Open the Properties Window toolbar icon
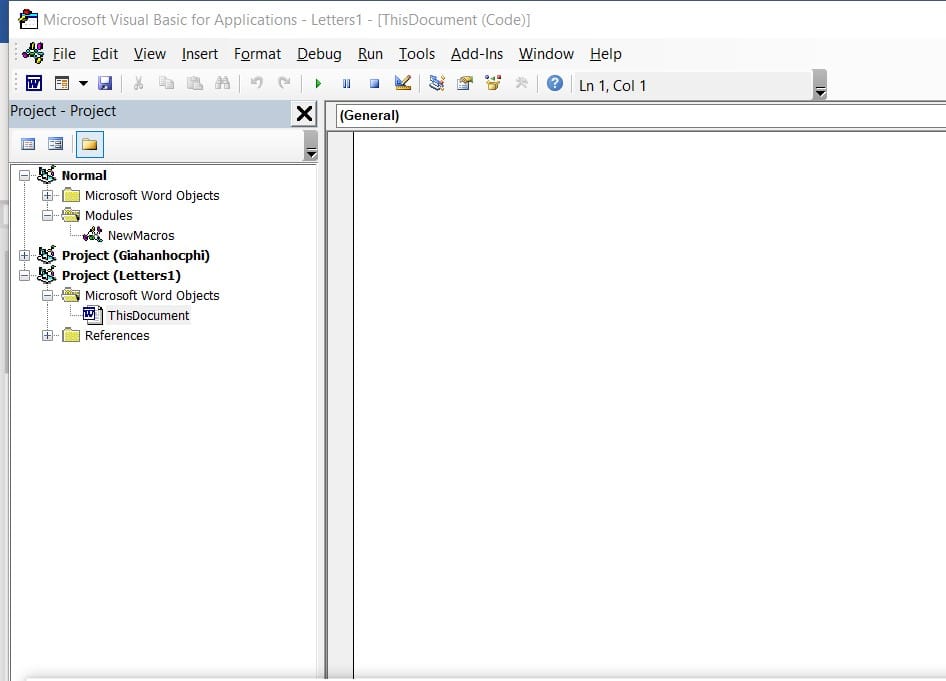The width and height of the screenshot is (946, 681). (465, 83)
